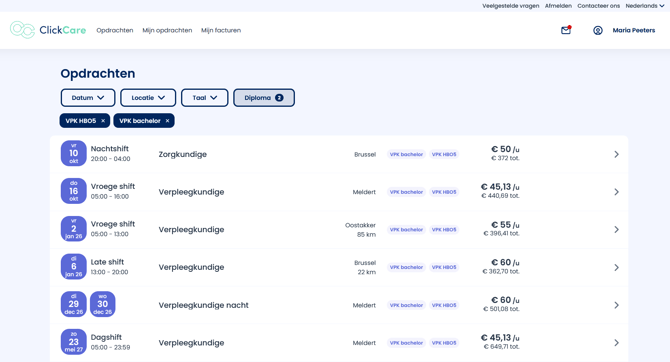
Task: Click the do 16 okt date badge
Action: [x=73, y=191]
